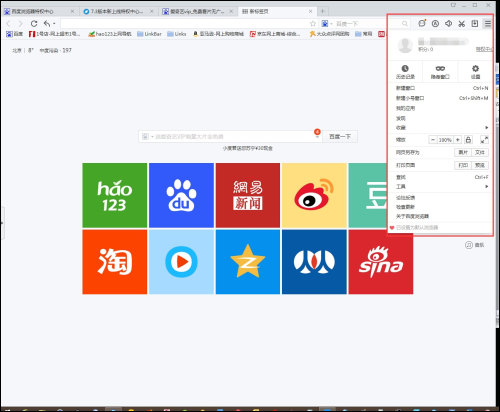This screenshot has height=412, width=500.
Task: Click the browser reload icon
Action: coord(34,24)
